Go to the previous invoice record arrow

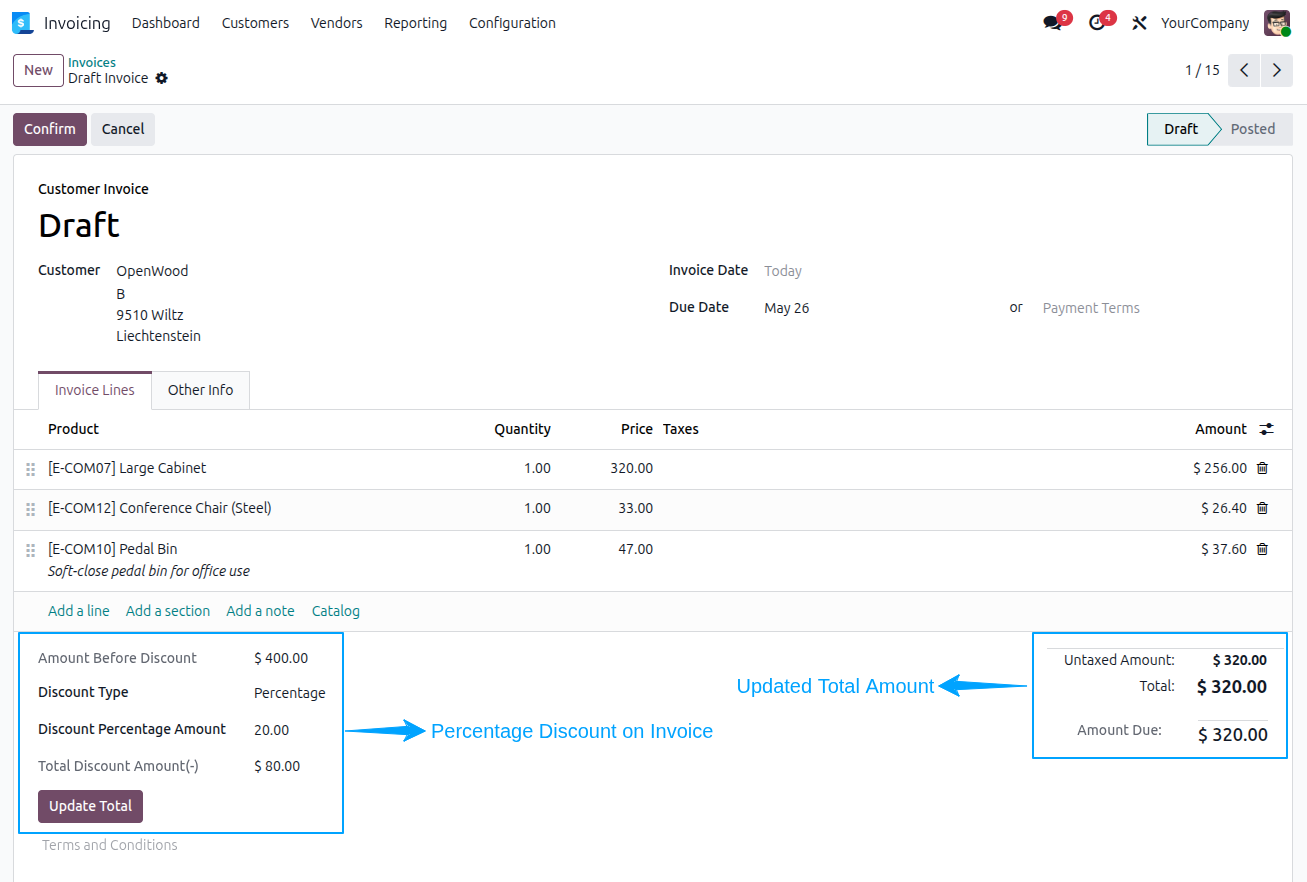coord(1244,70)
